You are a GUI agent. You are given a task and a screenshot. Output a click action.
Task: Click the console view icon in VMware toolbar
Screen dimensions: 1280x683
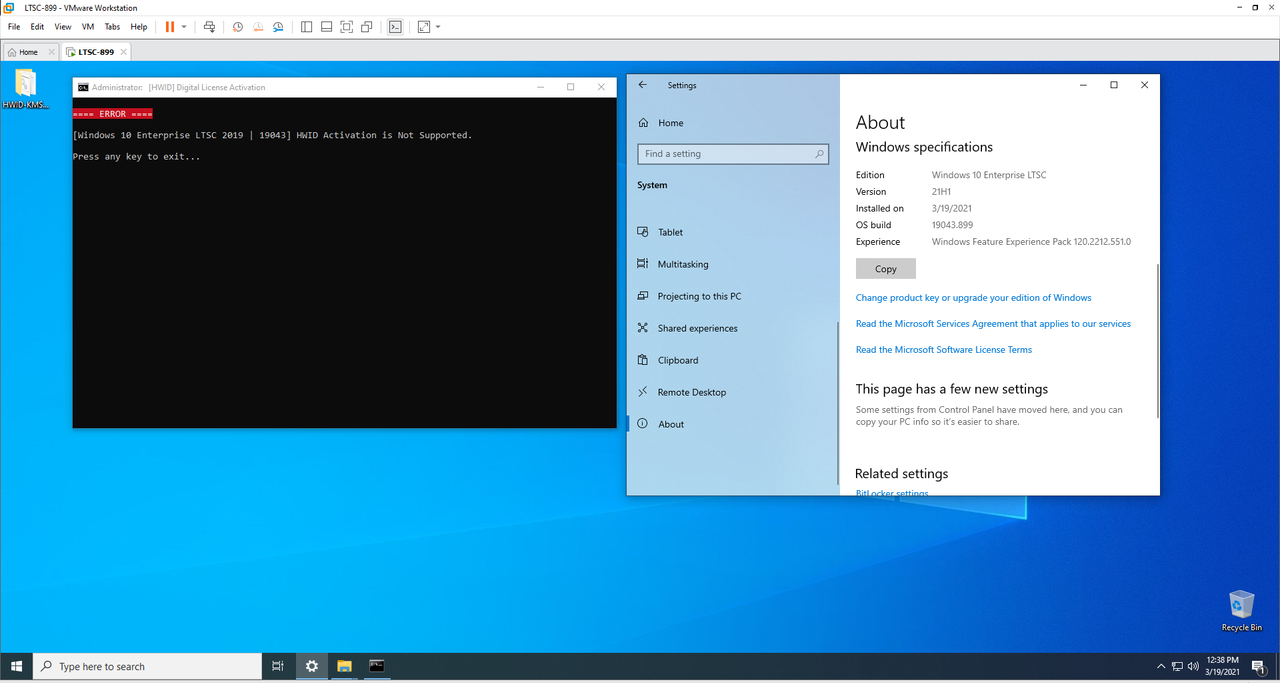(x=395, y=27)
